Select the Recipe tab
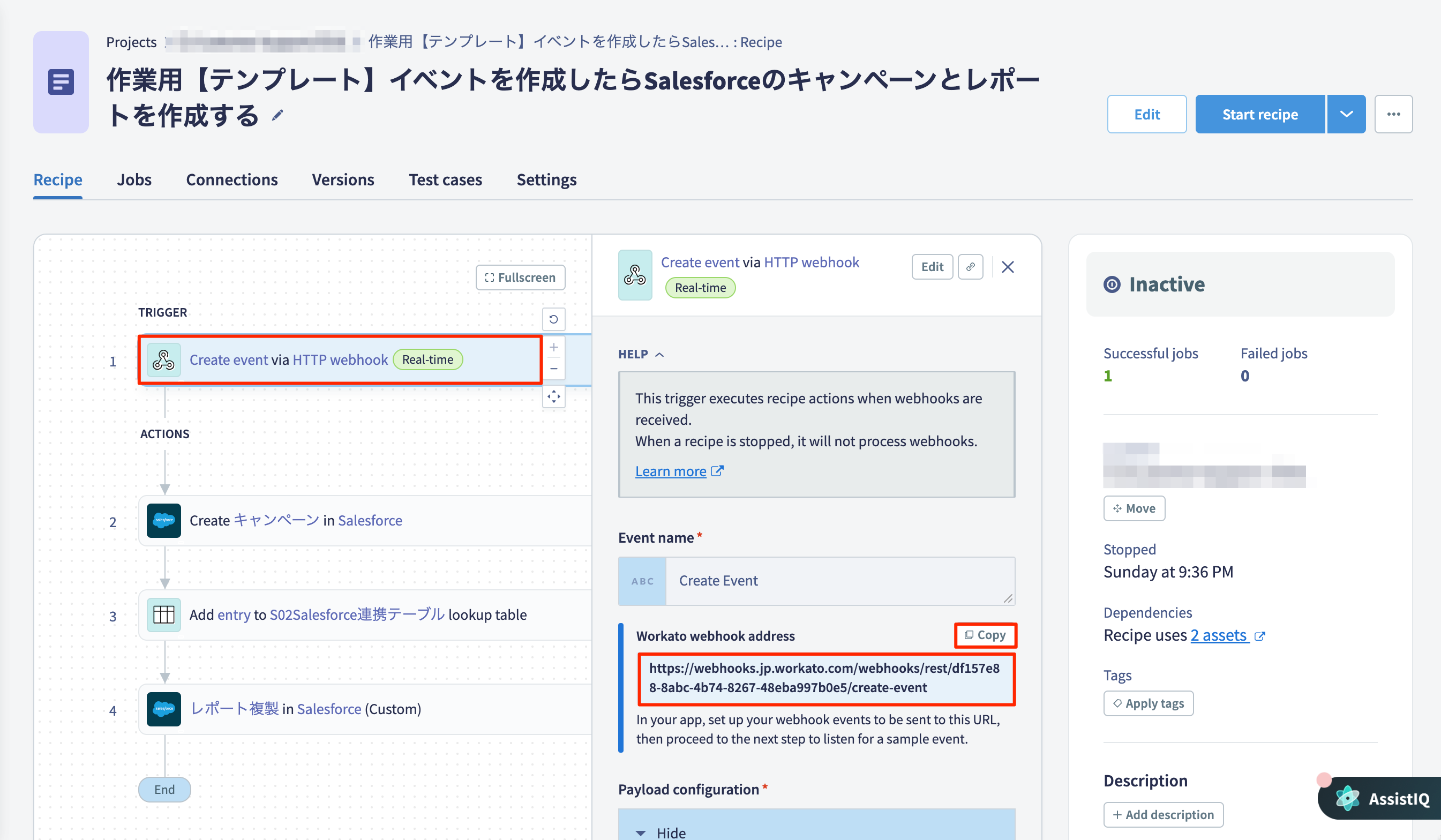Screen dimensions: 1441x840 pos(58,179)
